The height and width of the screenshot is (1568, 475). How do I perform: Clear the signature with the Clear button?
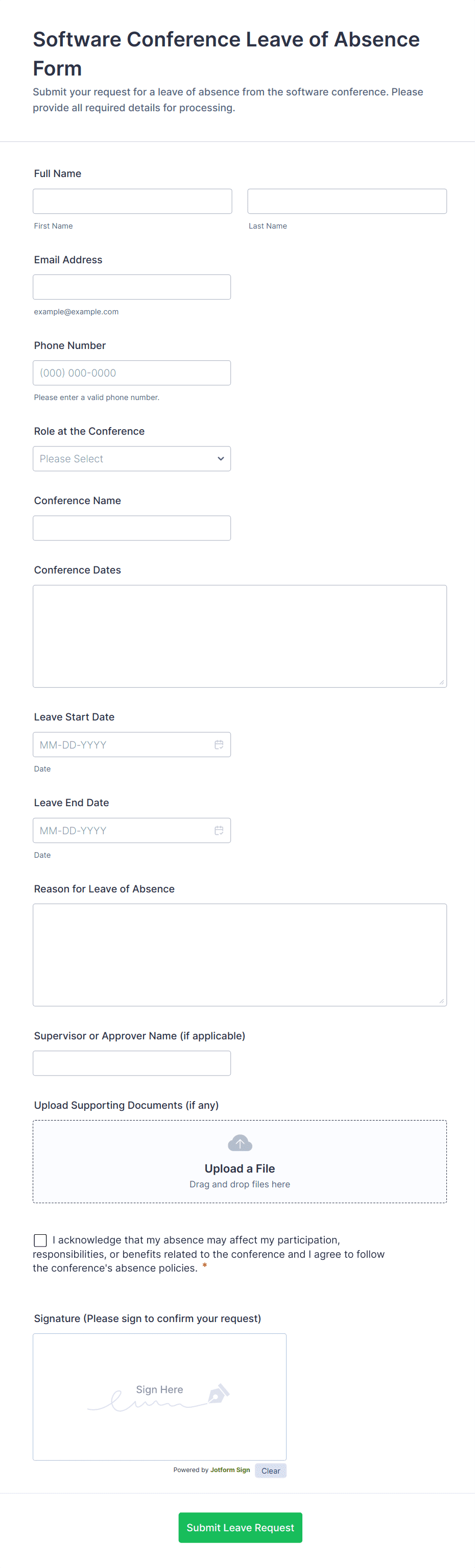click(270, 1471)
